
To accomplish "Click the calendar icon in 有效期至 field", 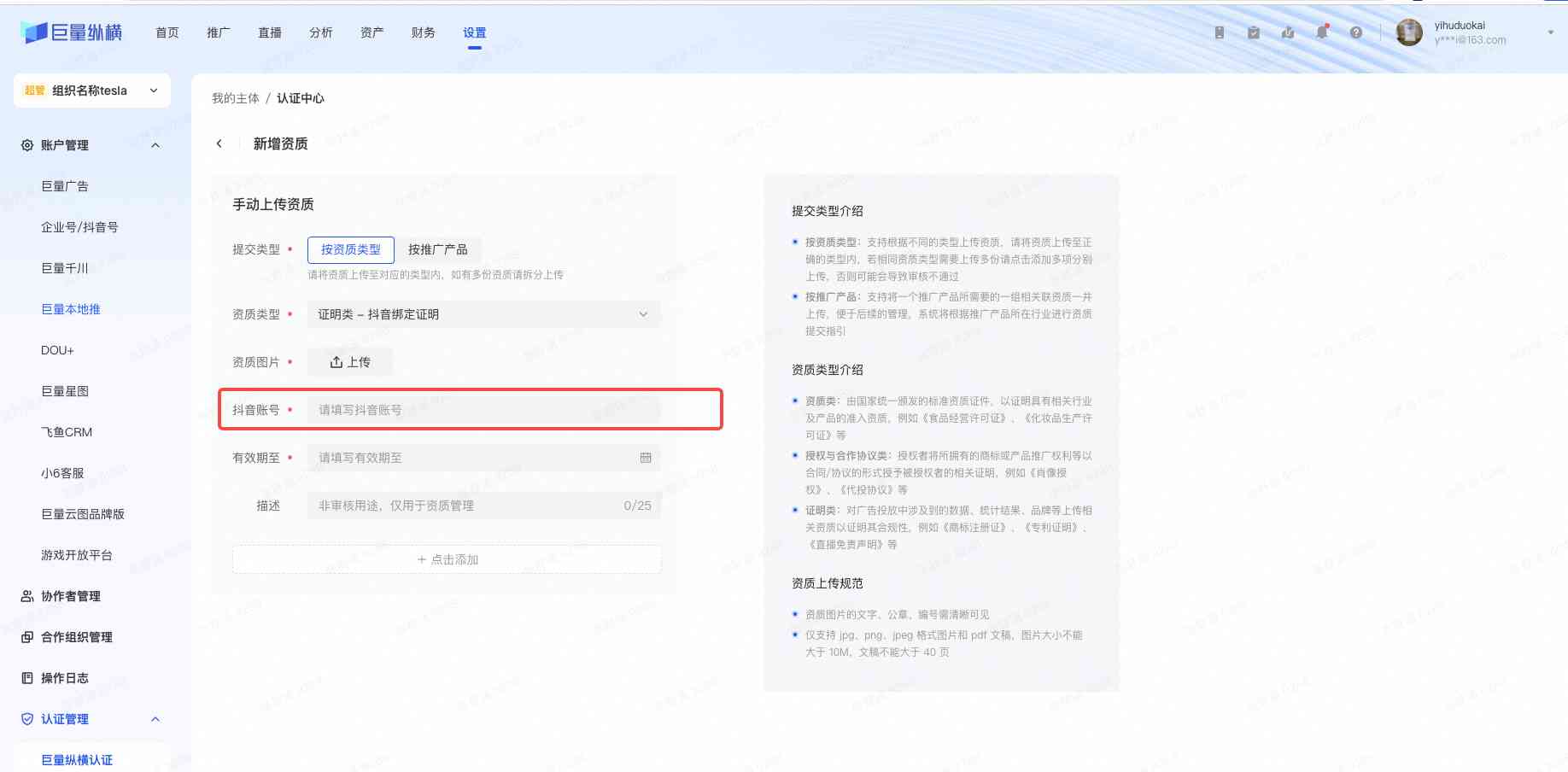I will click(x=646, y=458).
